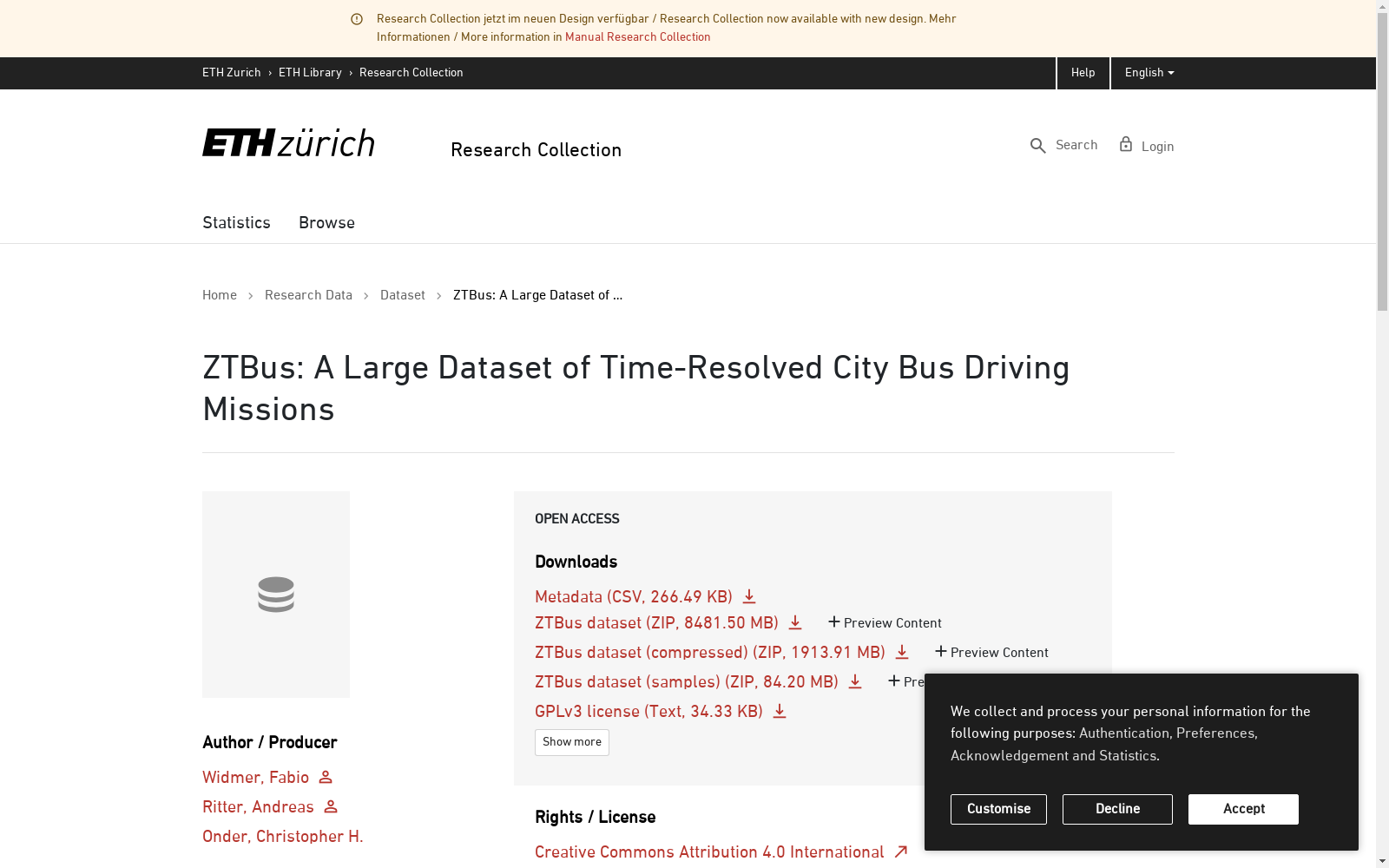Screen dimensions: 1389x868
Task: Click Show more downloads button
Action: click(572, 742)
